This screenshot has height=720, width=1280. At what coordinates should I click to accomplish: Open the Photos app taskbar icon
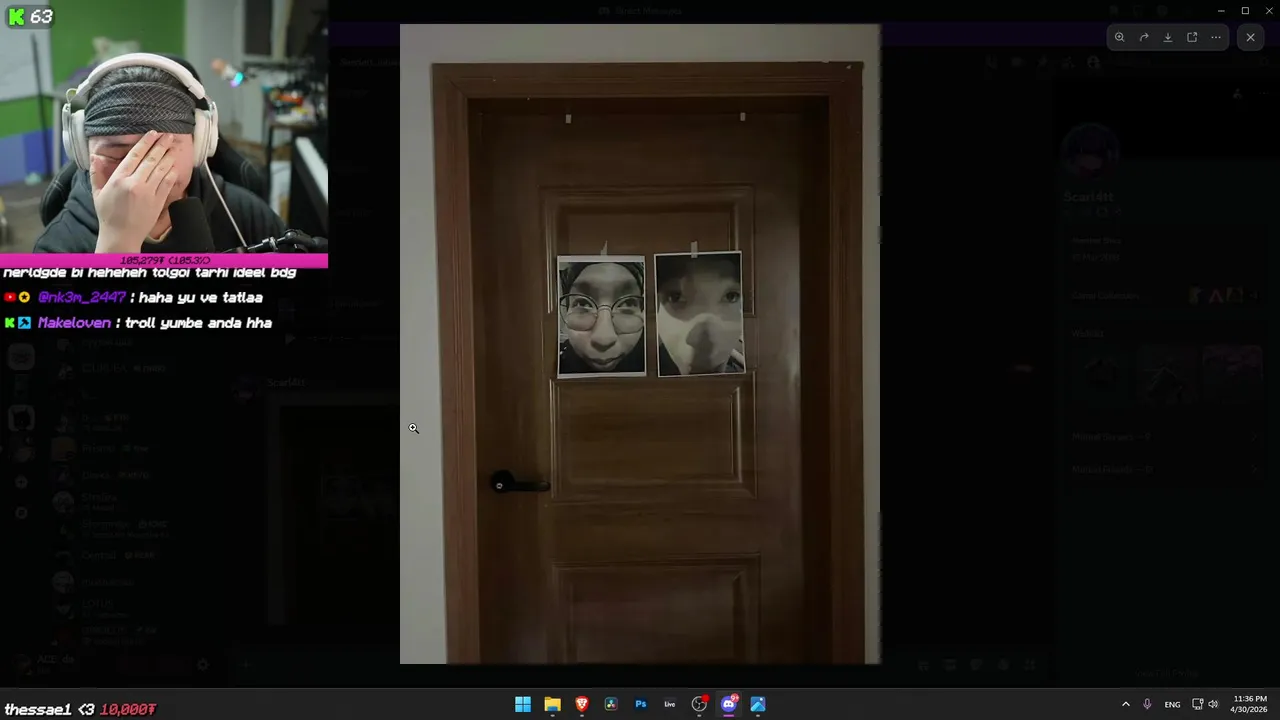click(x=758, y=704)
